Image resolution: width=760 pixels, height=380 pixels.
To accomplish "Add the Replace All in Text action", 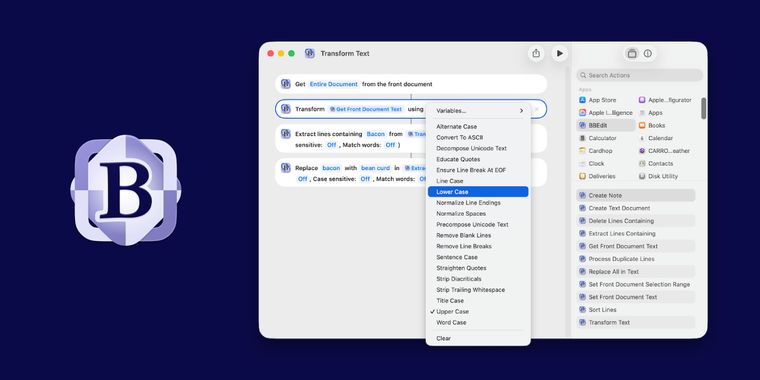I will pos(636,271).
